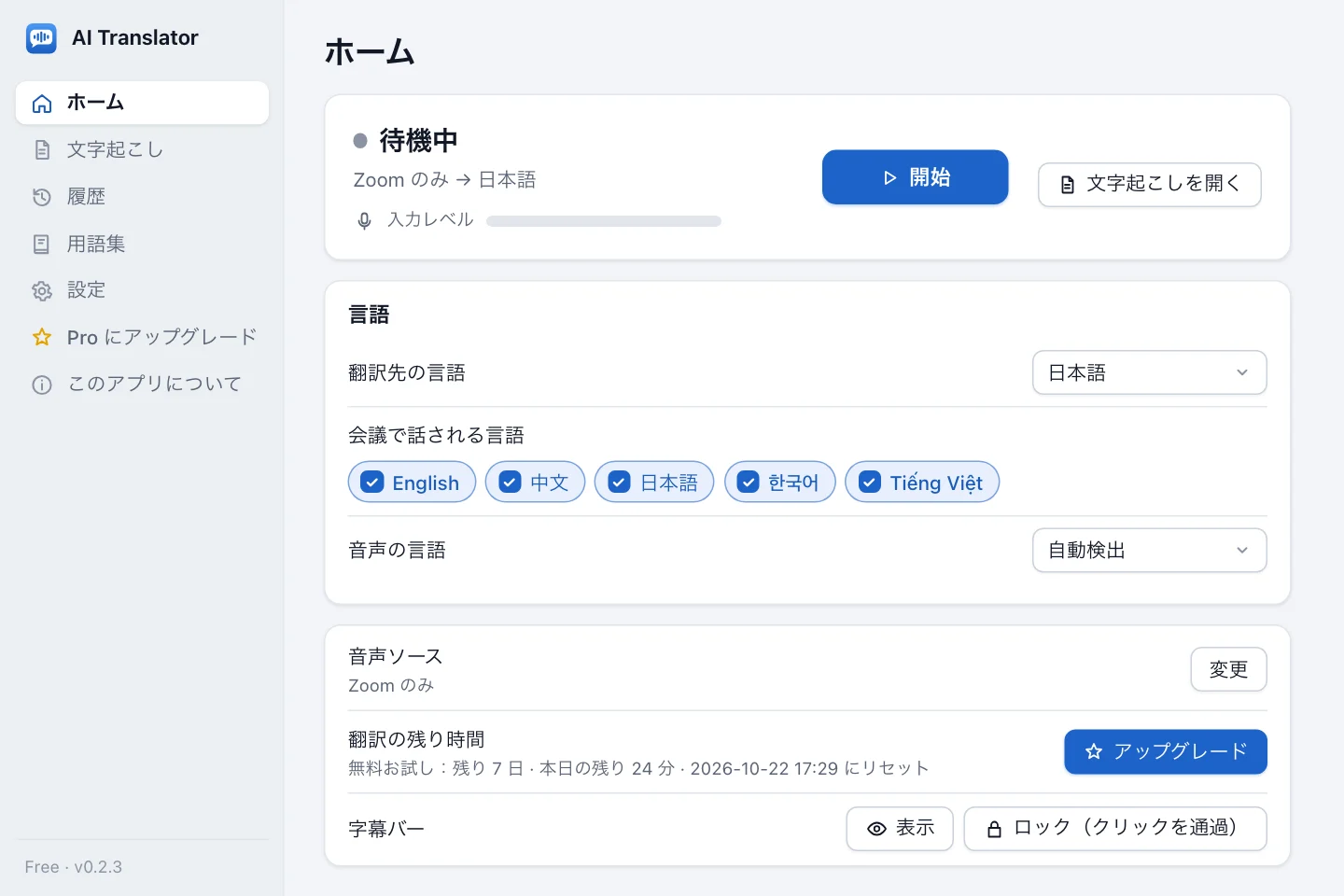
Task: Click the ロック（クリックを通過） button
Action: click(1115, 829)
